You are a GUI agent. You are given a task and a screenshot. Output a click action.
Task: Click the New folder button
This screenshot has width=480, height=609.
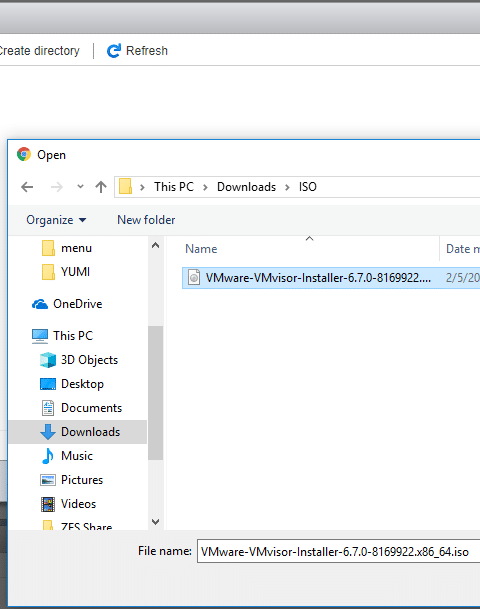coord(146,220)
